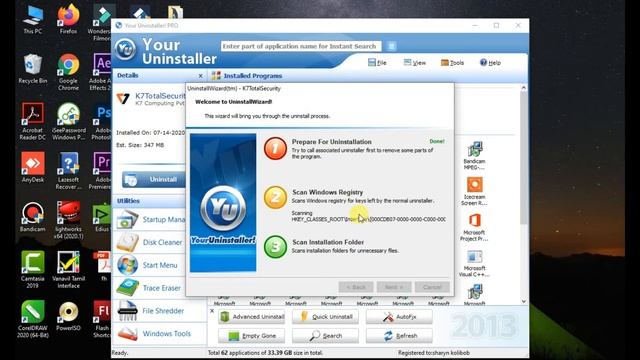Open Lazesoft Recover desktop shortcut

[69, 171]
